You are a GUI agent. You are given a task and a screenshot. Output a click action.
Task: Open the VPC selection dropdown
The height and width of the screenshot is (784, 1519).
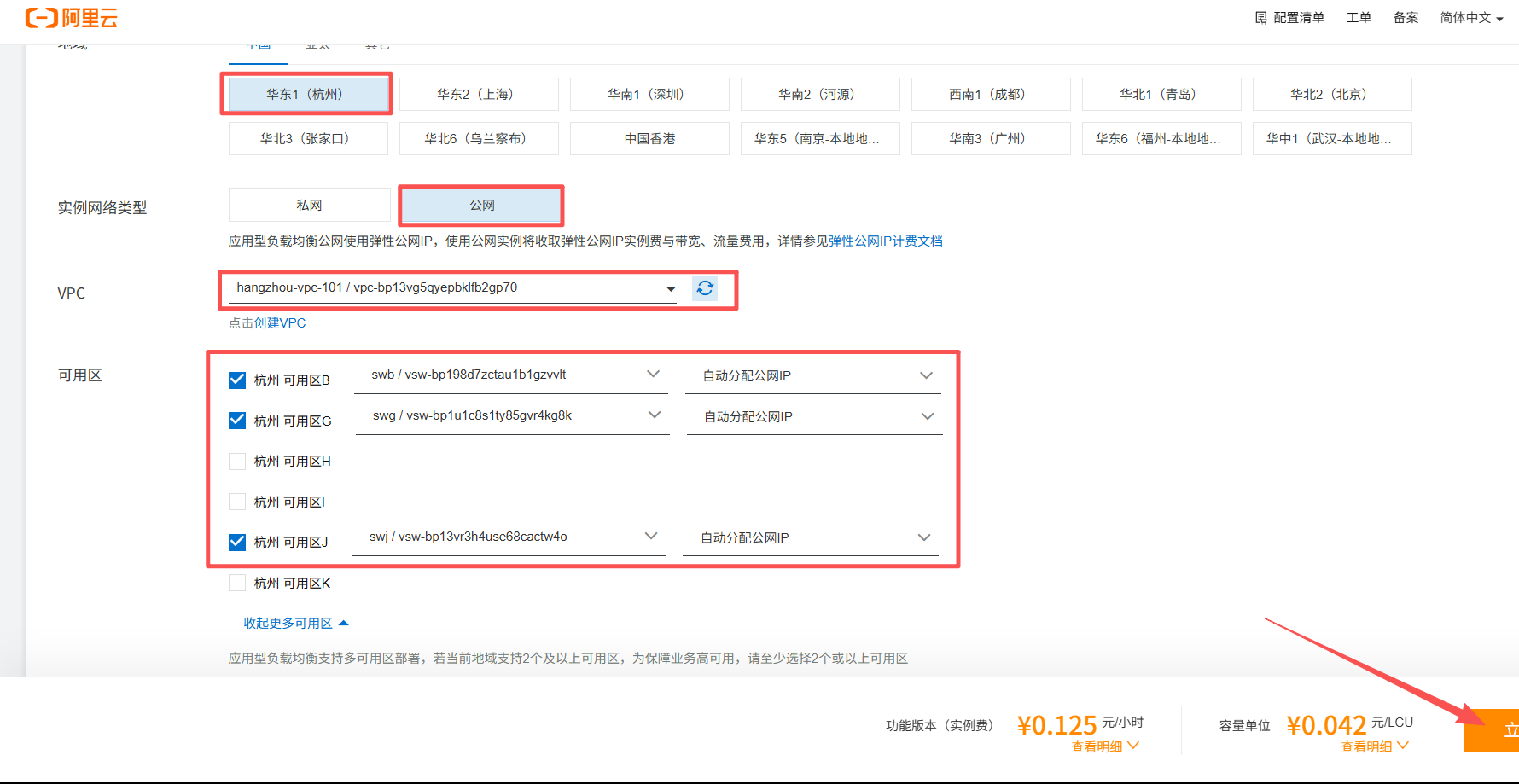452,288
